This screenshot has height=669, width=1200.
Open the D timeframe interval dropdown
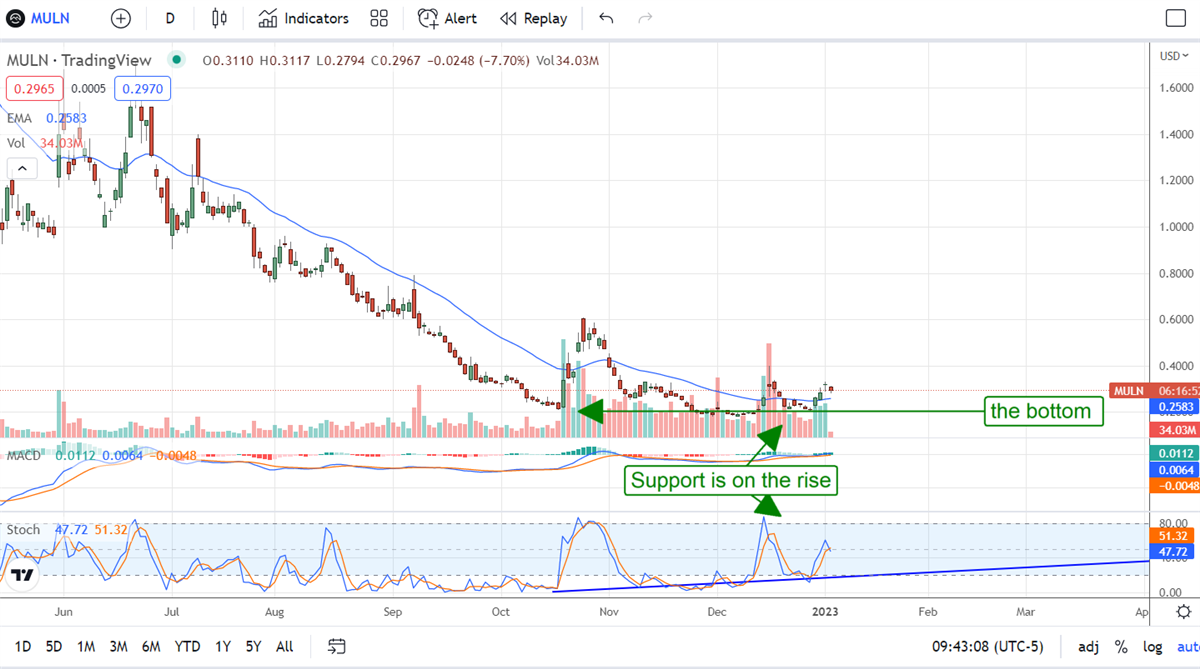coord(170,18)
